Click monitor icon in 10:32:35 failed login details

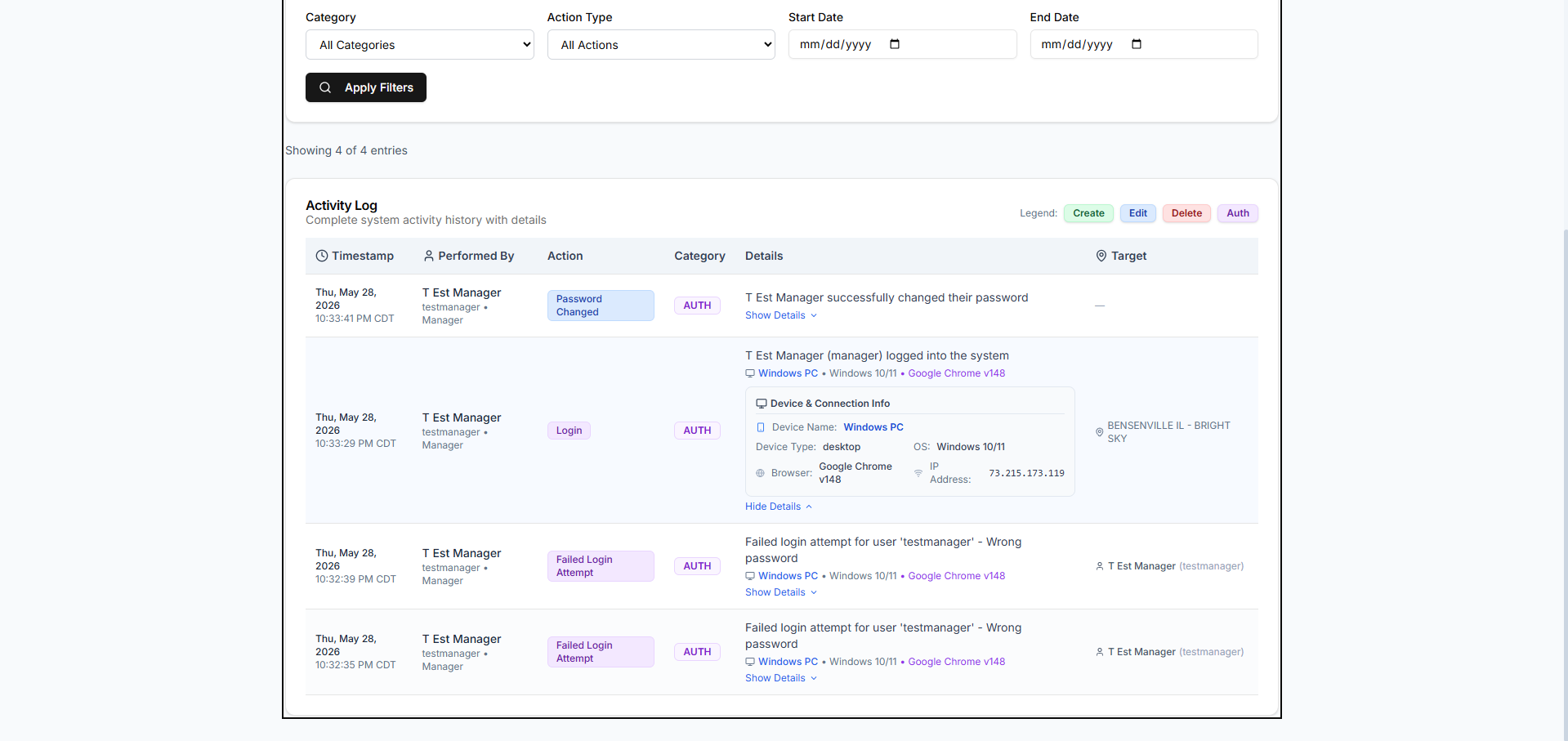[750, 662]
